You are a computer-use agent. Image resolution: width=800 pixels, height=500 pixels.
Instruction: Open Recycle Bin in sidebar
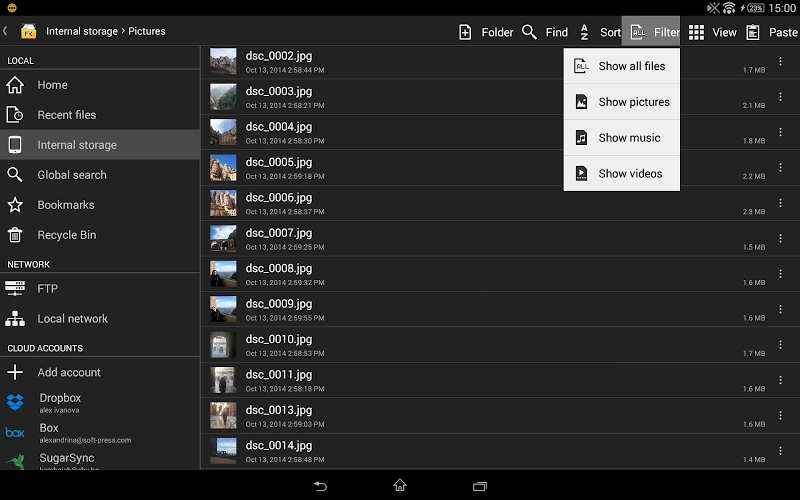100,235
